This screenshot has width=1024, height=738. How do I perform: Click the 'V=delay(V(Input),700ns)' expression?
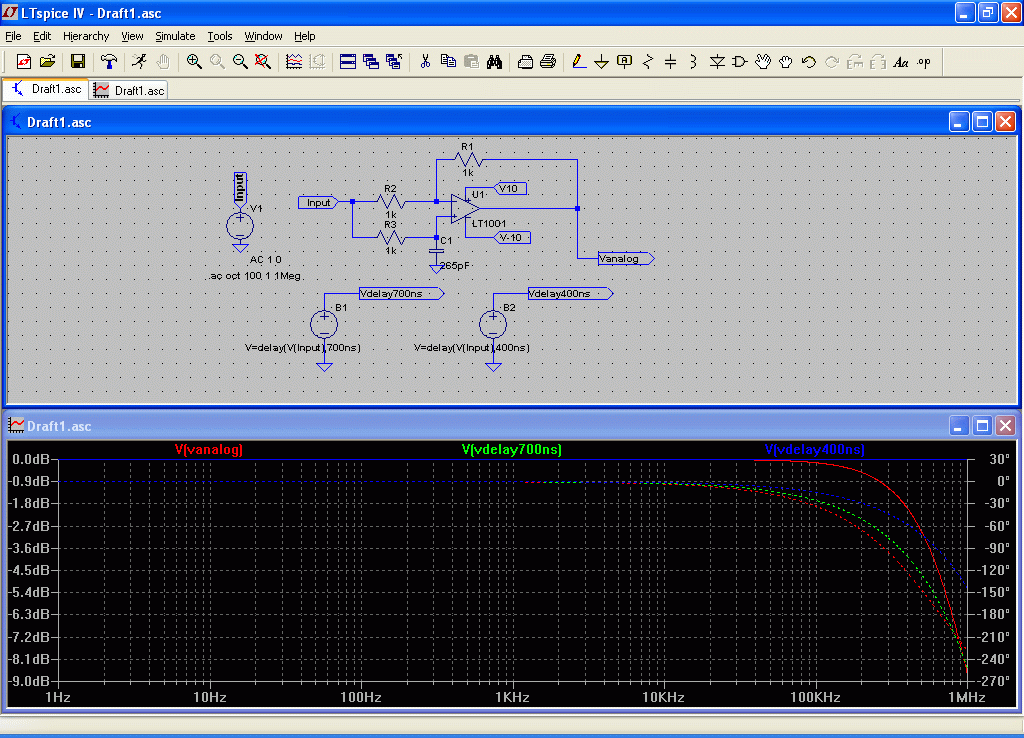pyautogui.click(x=302, y=347)
